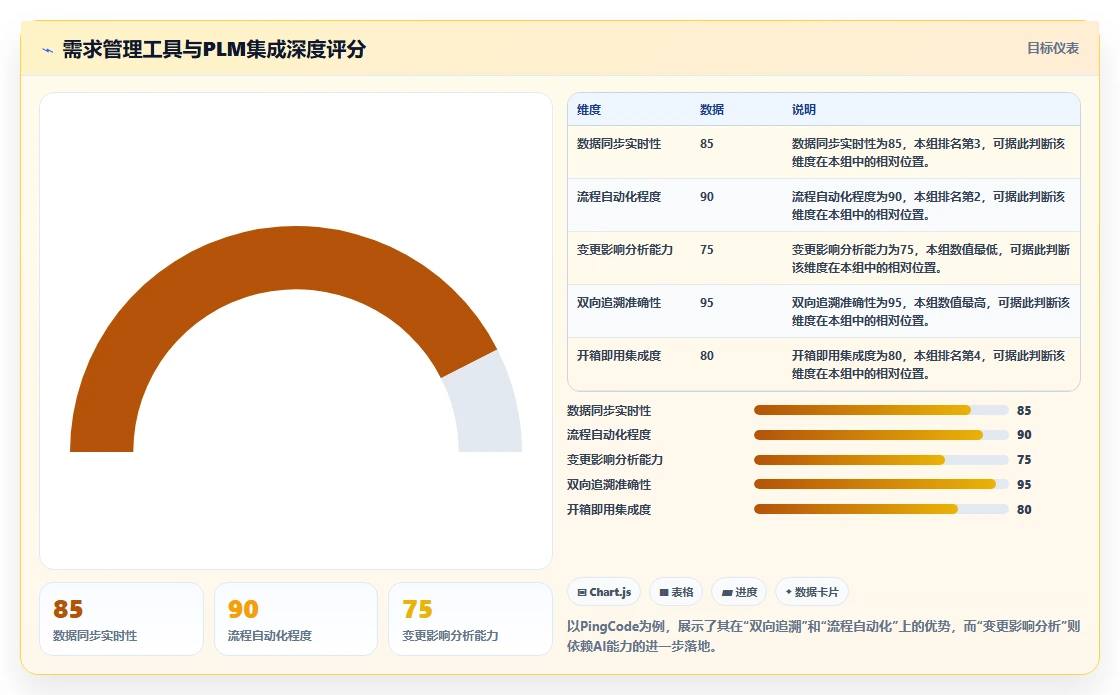1120x695 pixels.
Task: Click the 进度 tag chip
Action: (x=739, y=592)
